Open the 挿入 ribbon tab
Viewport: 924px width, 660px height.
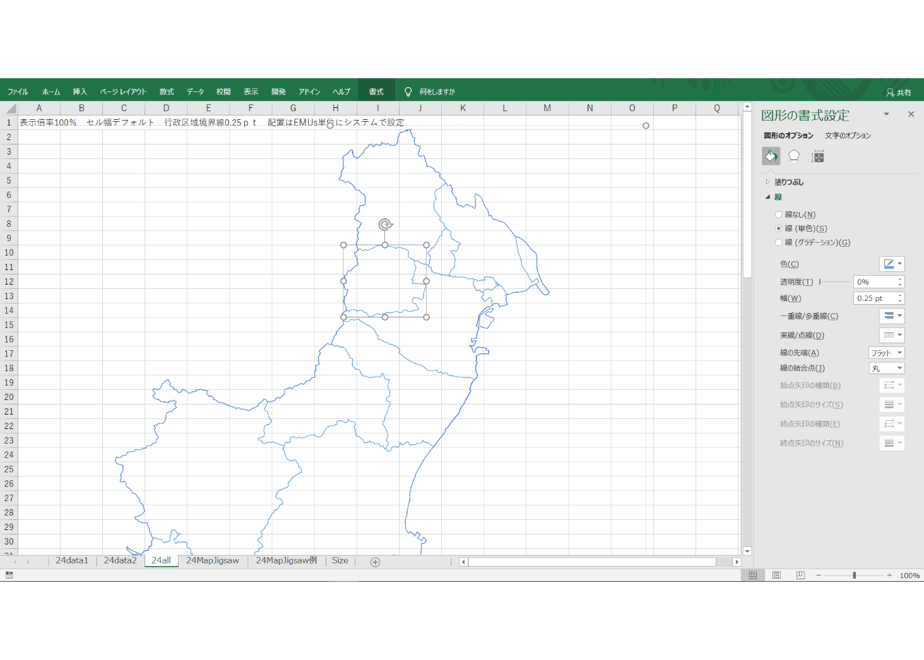[x=80, y=92]
